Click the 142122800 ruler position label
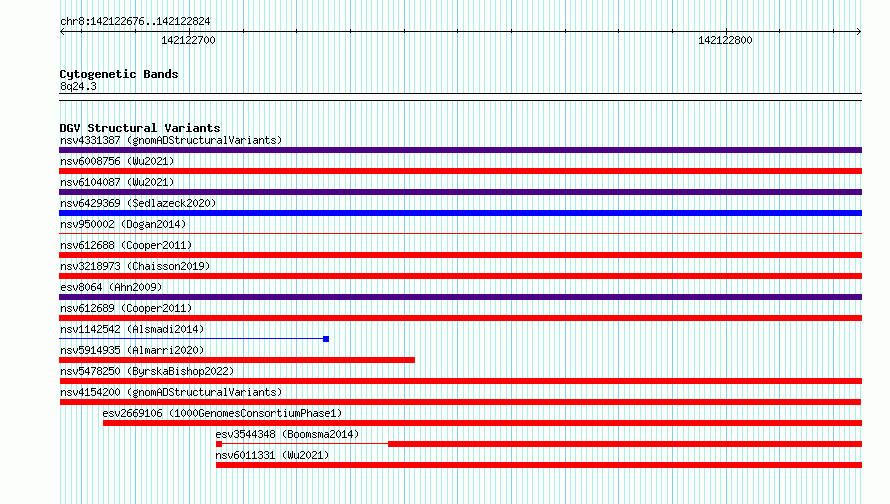Image resolution: width=890 pixels, height=504 pixels. tap(725, 40)
